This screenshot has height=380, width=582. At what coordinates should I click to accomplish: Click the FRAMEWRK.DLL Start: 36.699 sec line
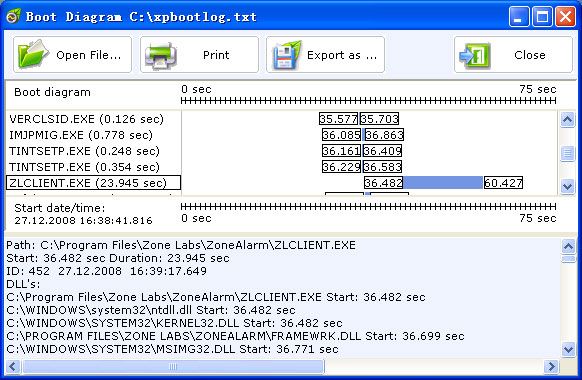tap(235, 336)
